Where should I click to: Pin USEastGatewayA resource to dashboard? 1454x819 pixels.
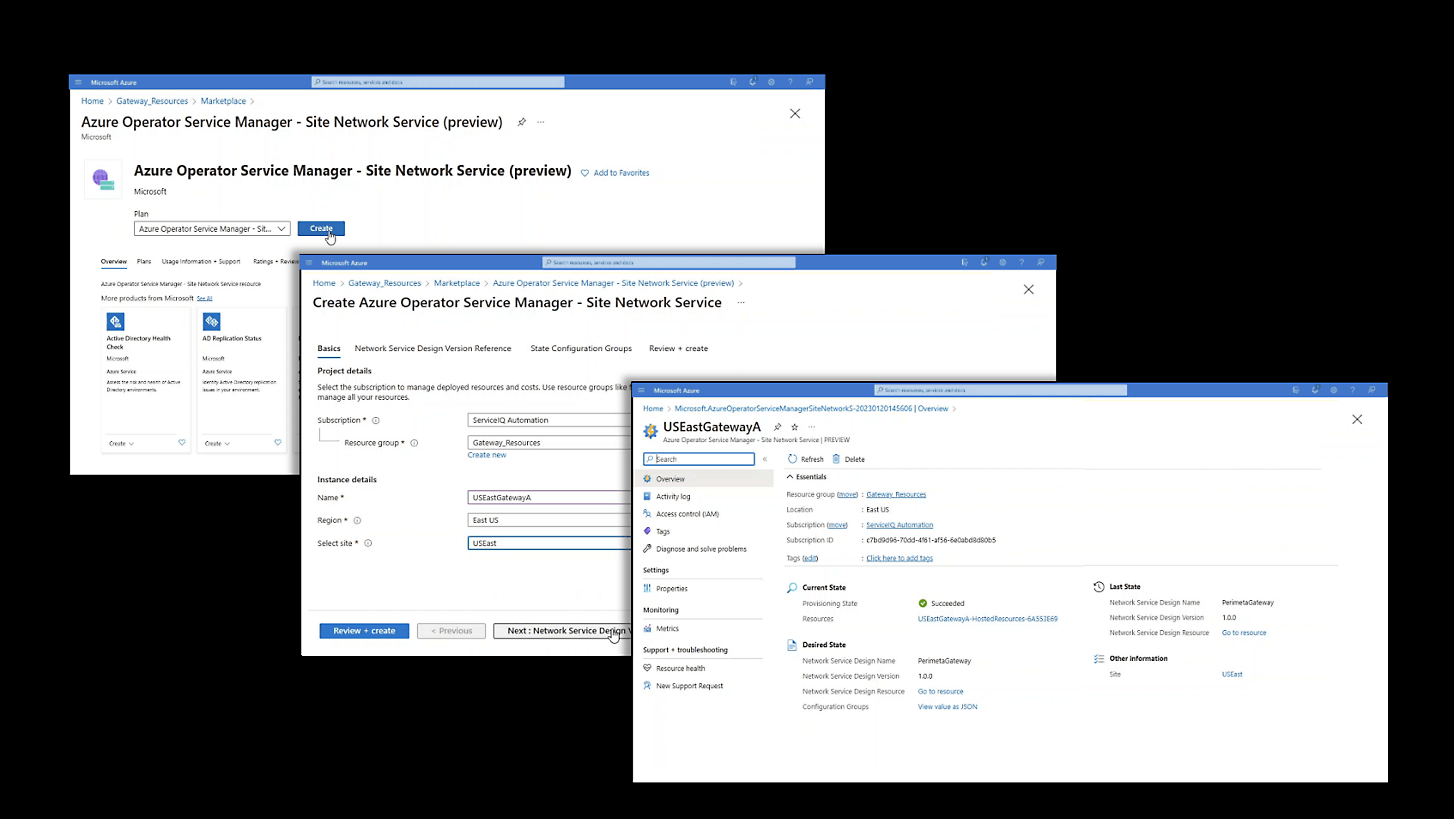(x=777, y=427)
